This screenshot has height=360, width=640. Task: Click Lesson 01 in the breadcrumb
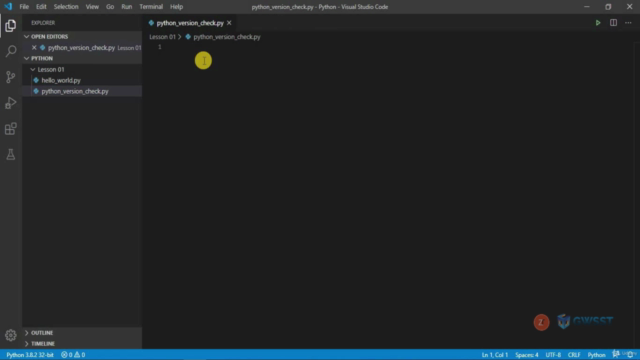click(162, 37)
